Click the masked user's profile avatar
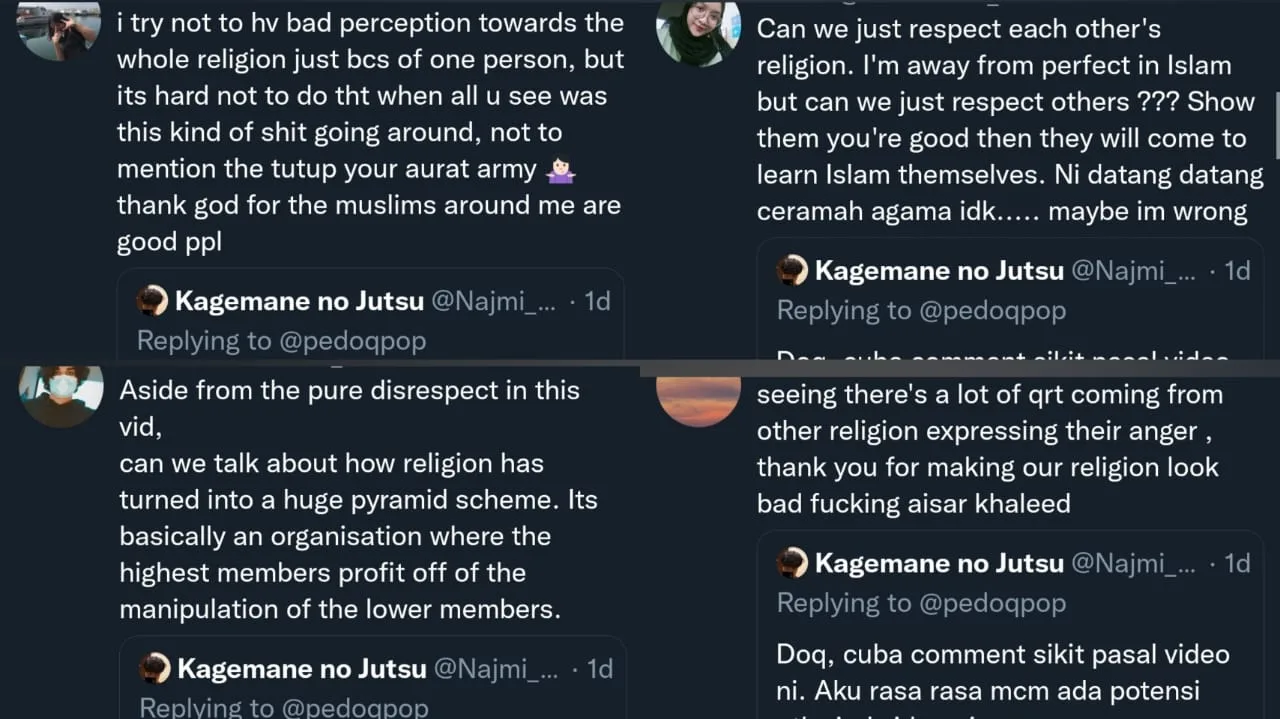Image resolution: width=1280 pixels, height=719 pixels. (x=61, y=395)
